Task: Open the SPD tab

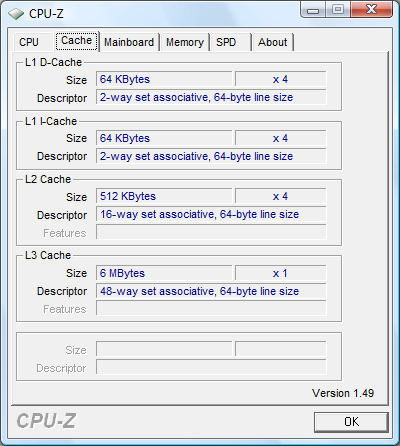Action: click(x=231, y=42)
